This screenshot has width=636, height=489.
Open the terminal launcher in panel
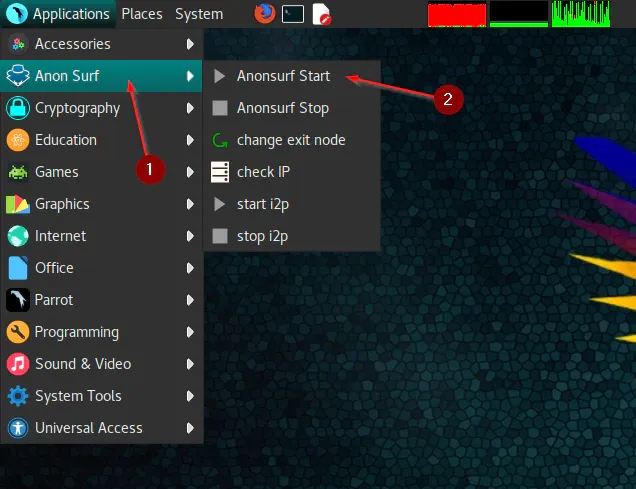(293, 14)
